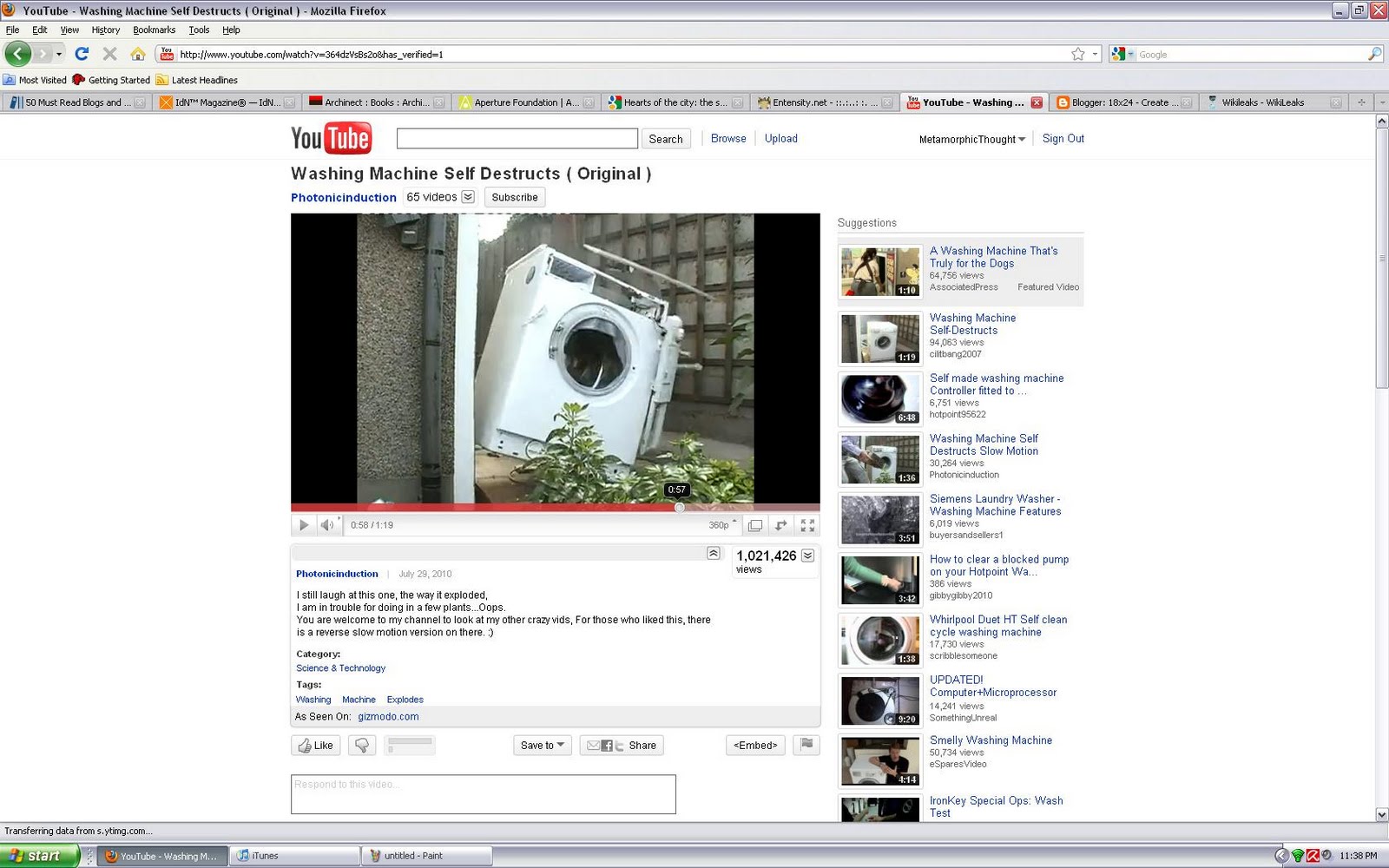The width and height of the screenshot is (1389, 868).
Task: Expand the view count statistics
Action: [807, 556]
